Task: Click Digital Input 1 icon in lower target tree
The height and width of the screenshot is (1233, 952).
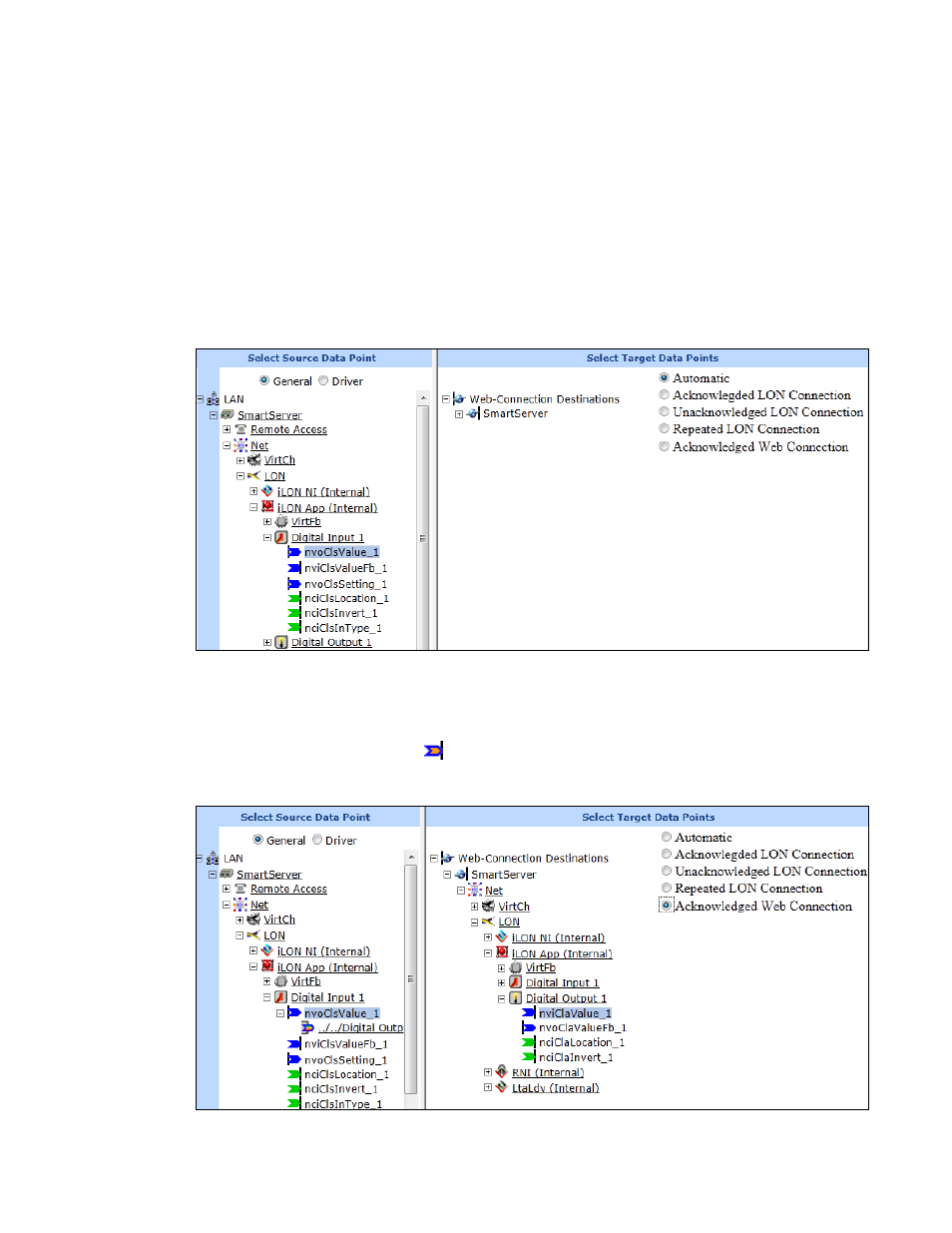Action: point(516,982)
